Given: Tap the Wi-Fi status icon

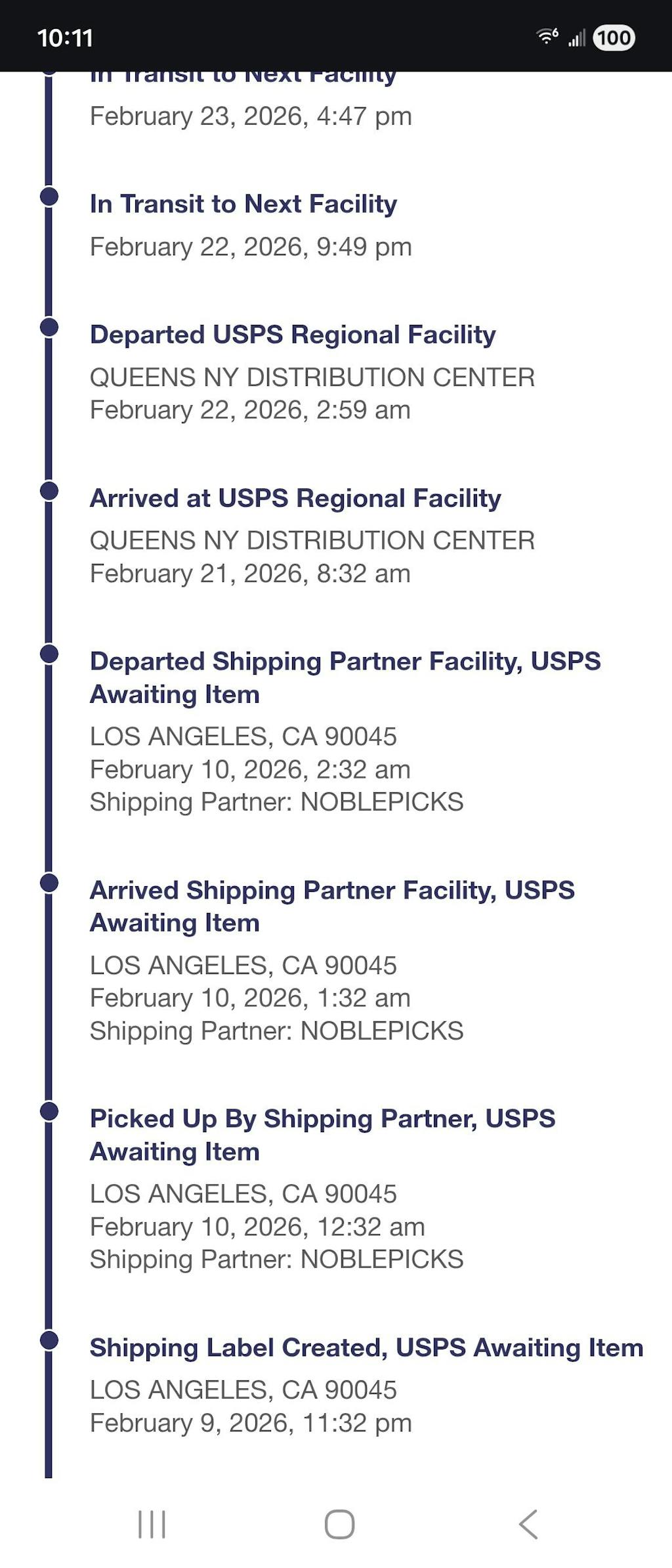Looking at the screenshot, I should click(547, 37).
